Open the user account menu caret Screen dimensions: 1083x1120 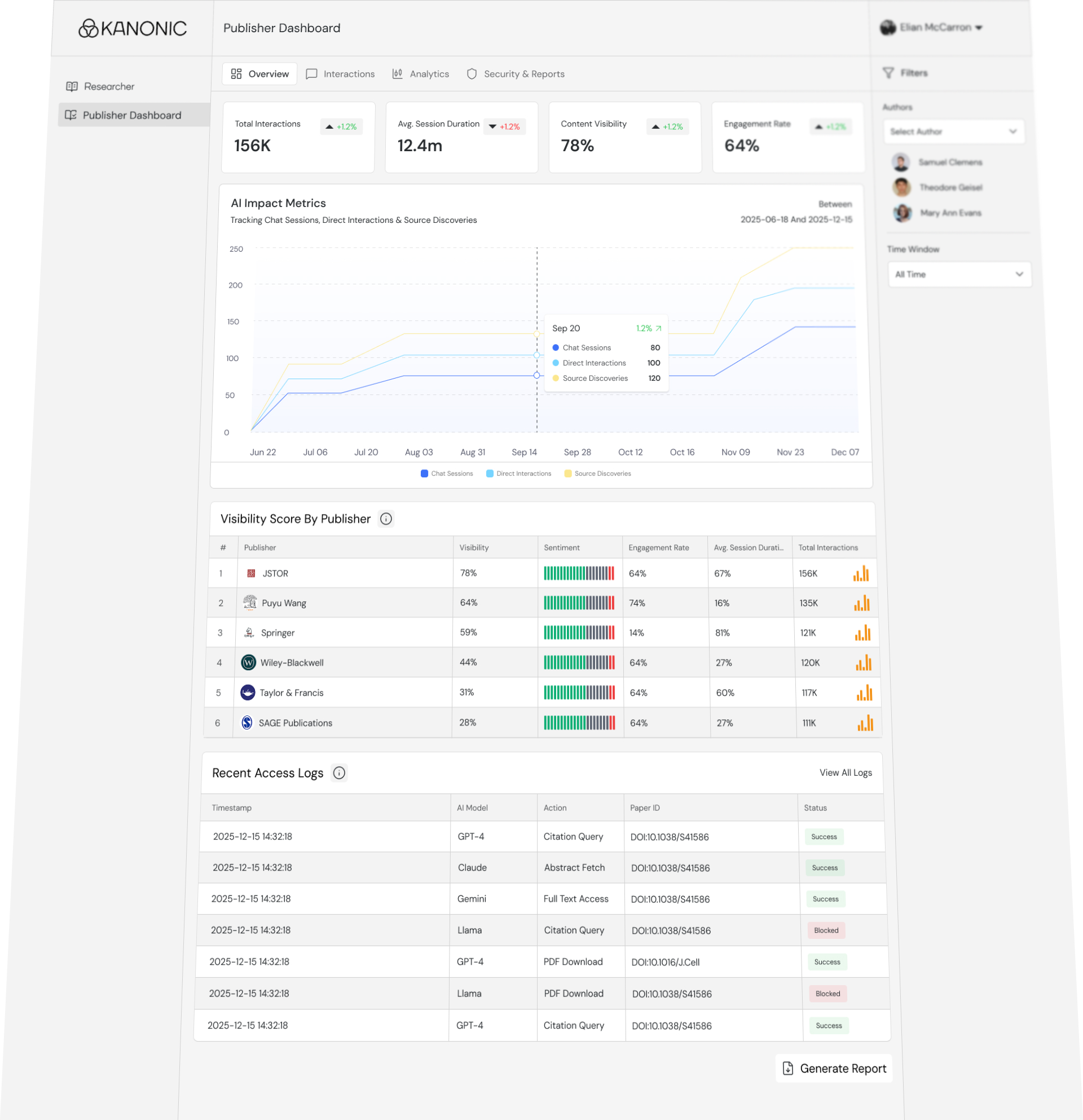point(979,28)
